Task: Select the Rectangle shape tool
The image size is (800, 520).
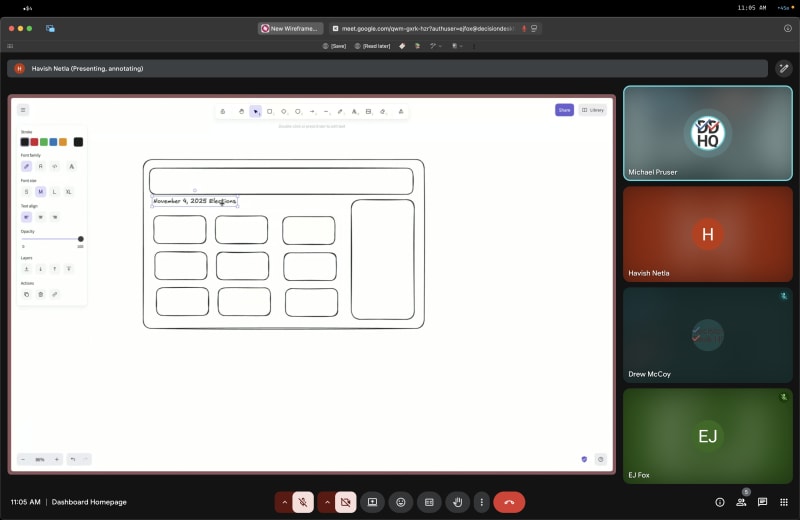Action: [x=269, y=111]
